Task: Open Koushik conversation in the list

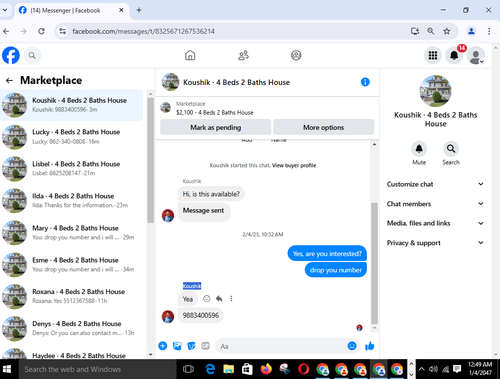Action: 72,105
